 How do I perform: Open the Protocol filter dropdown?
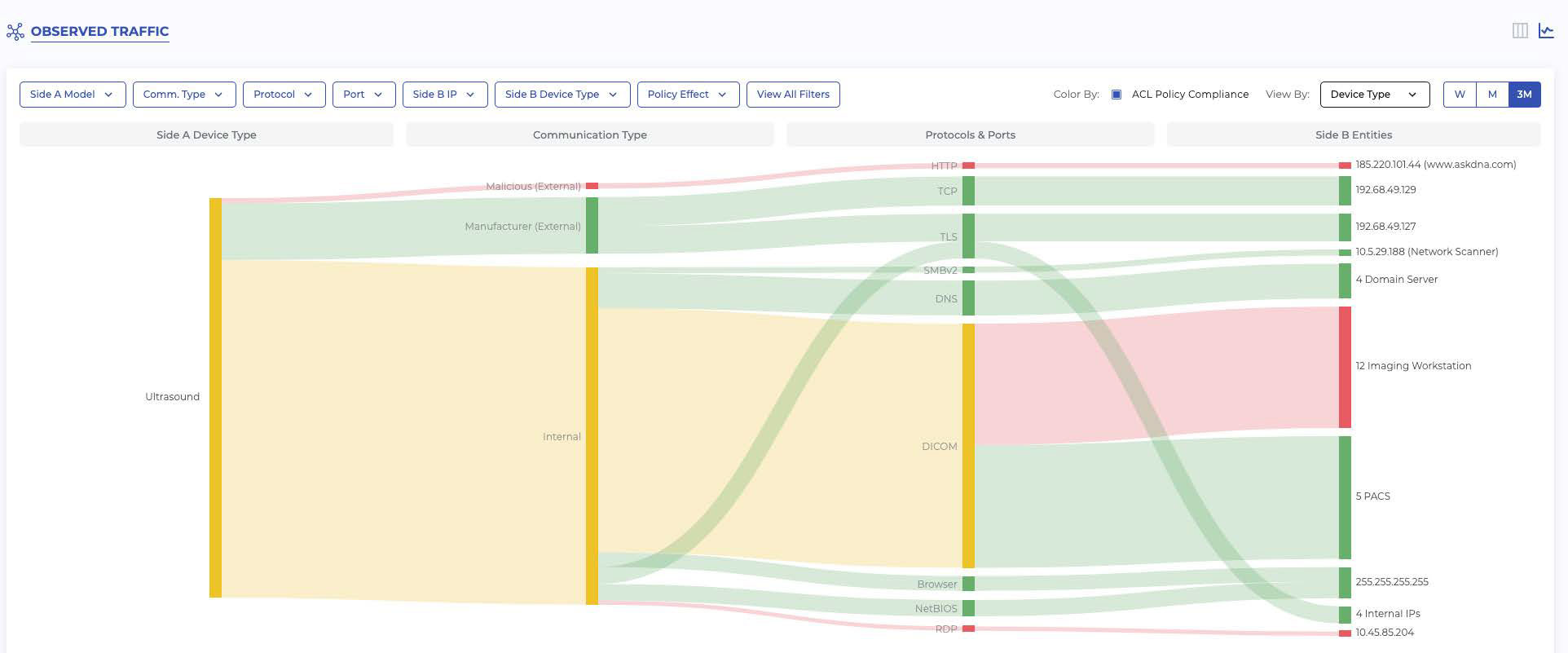284,95
